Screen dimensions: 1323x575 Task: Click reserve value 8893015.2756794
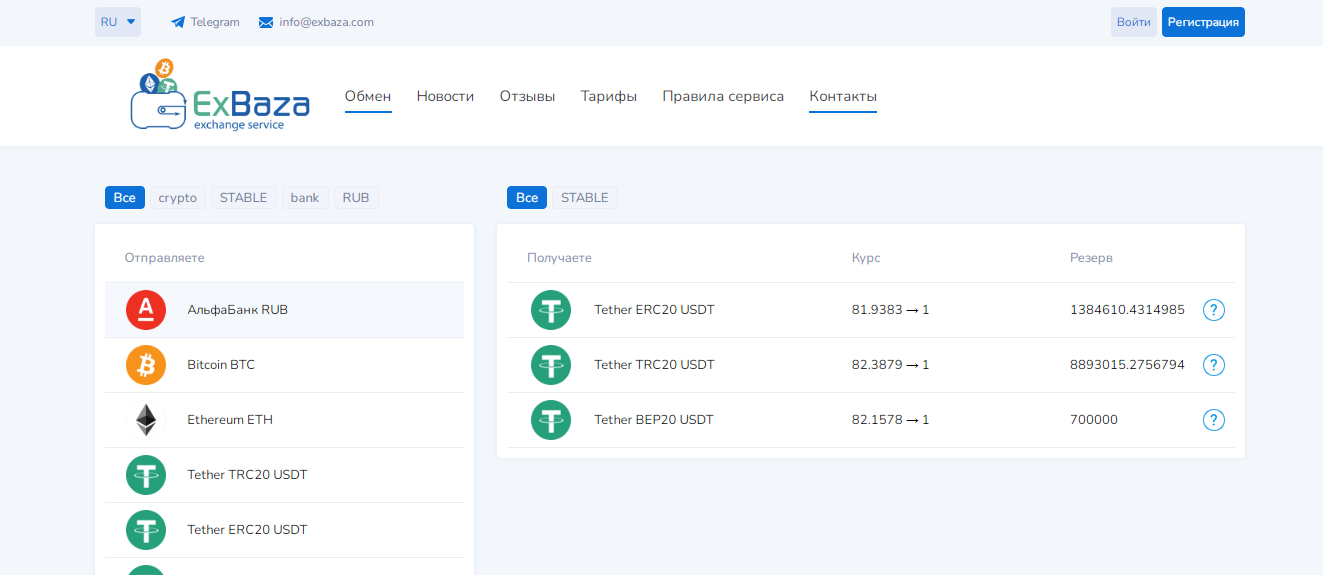[x=1127, y=365]
